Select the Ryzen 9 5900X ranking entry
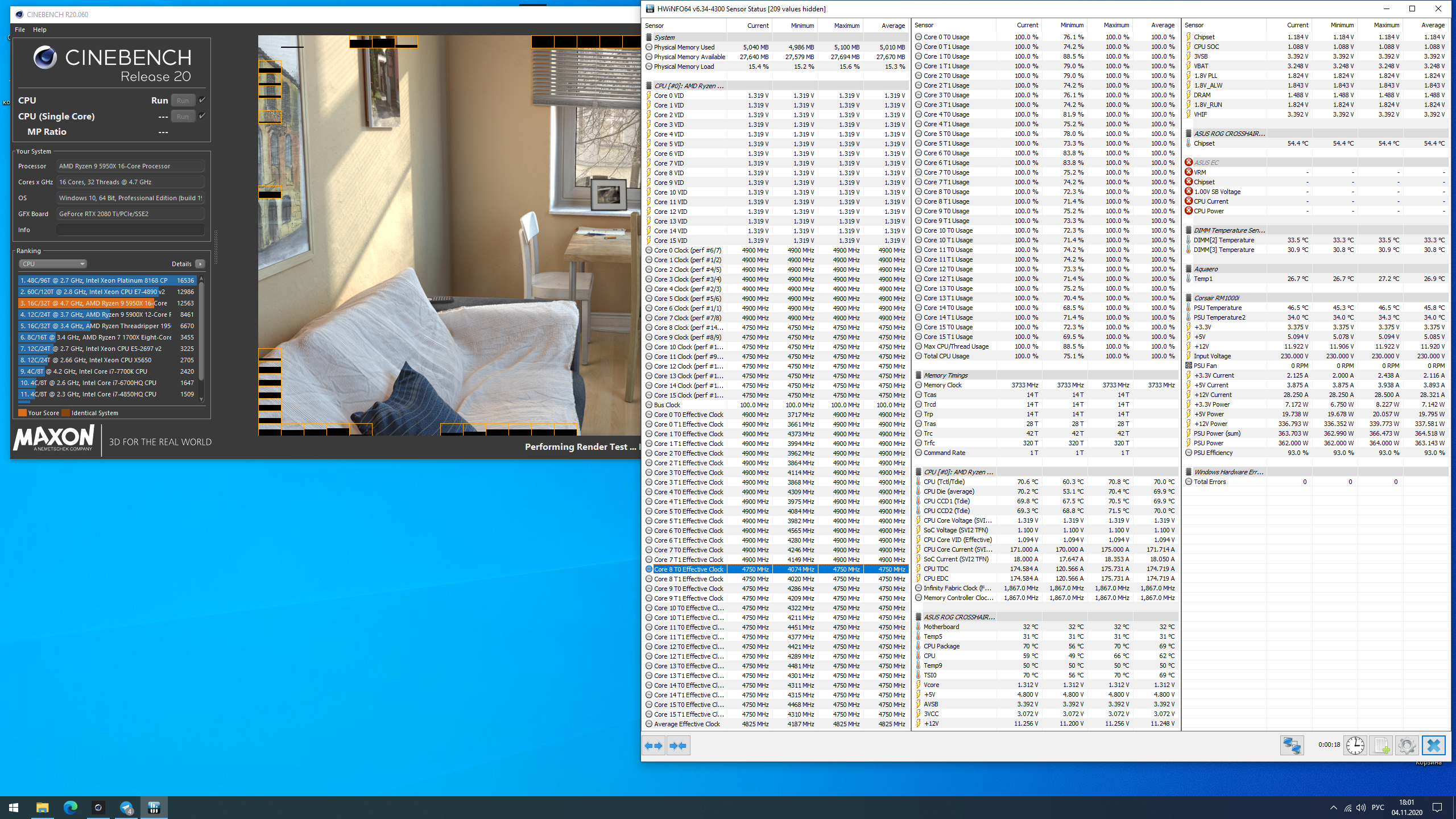1456x819 pixels. (107, 315)
